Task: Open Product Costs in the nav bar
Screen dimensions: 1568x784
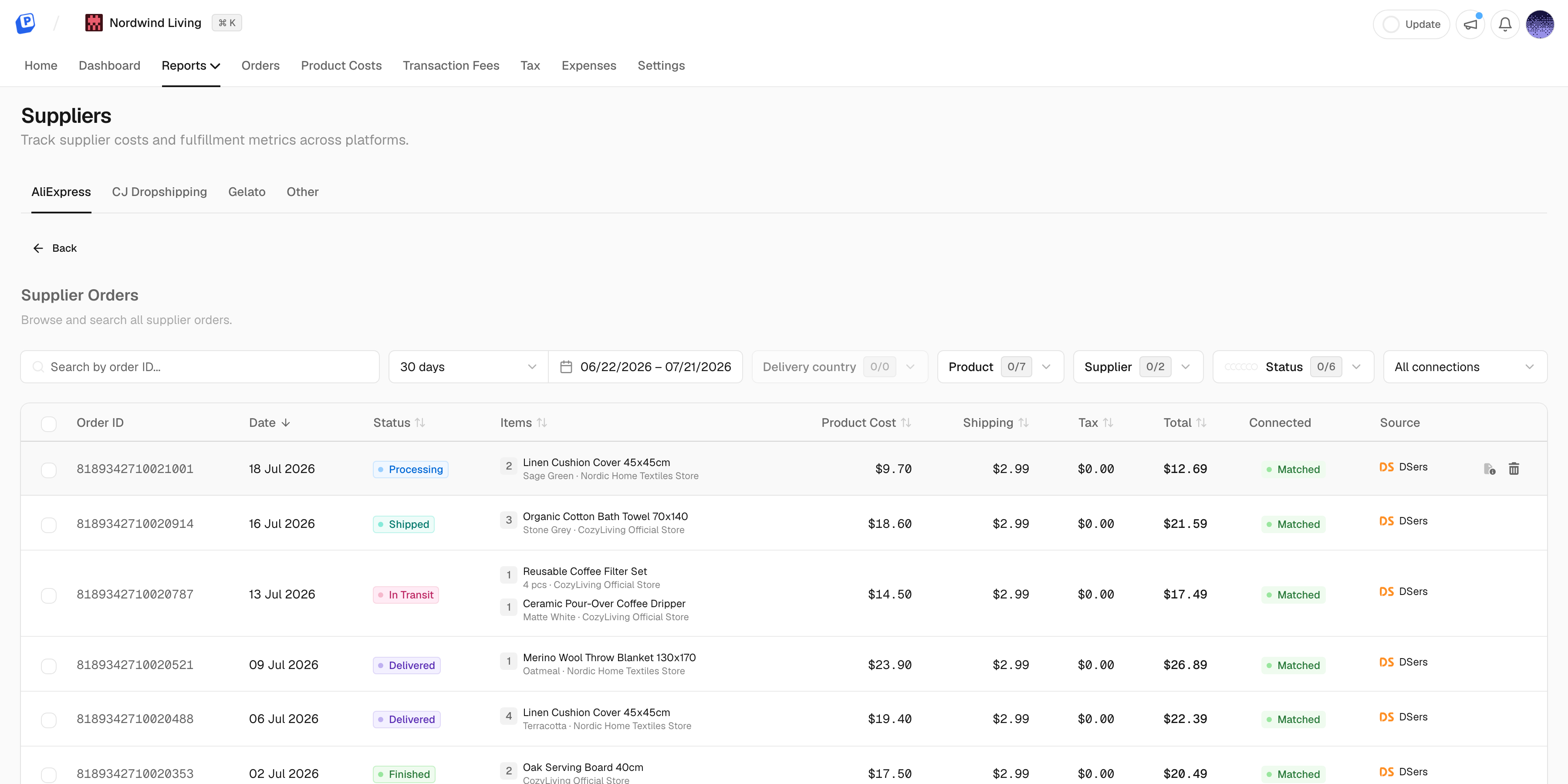Action: (341, 66)
